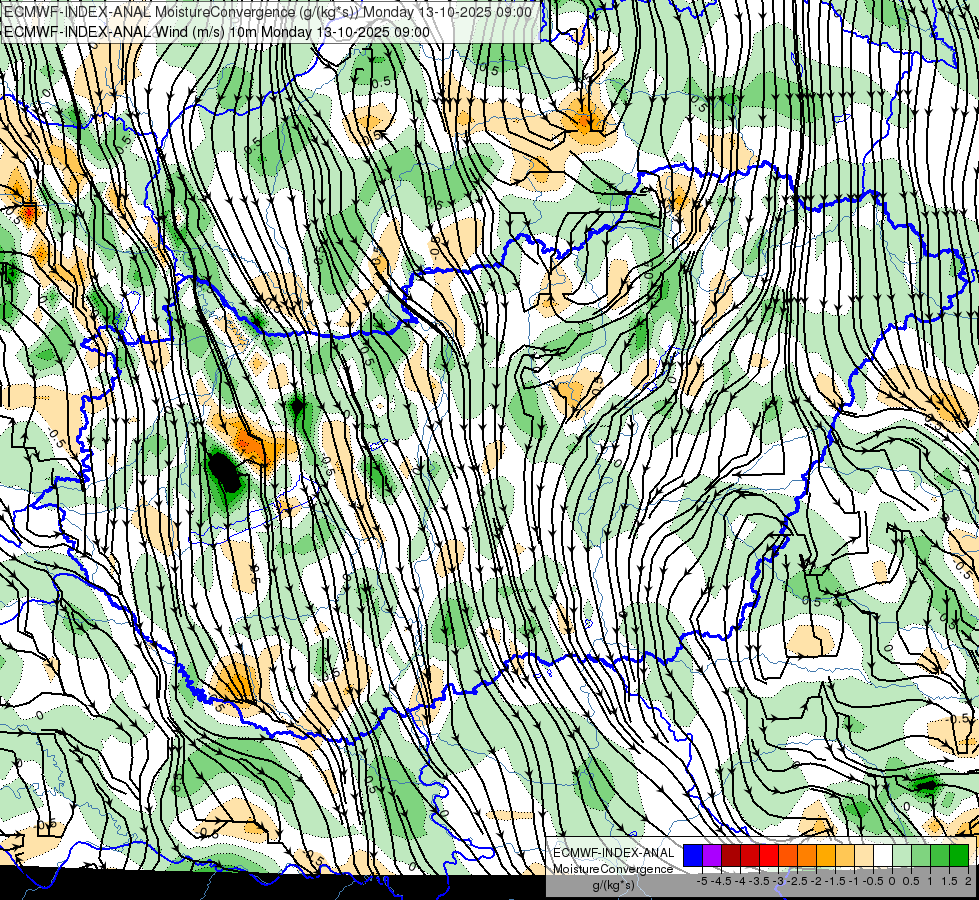This screenshot has width=979, height=900.
Task: Click the legend tick value -5
Action: (702, 881)
